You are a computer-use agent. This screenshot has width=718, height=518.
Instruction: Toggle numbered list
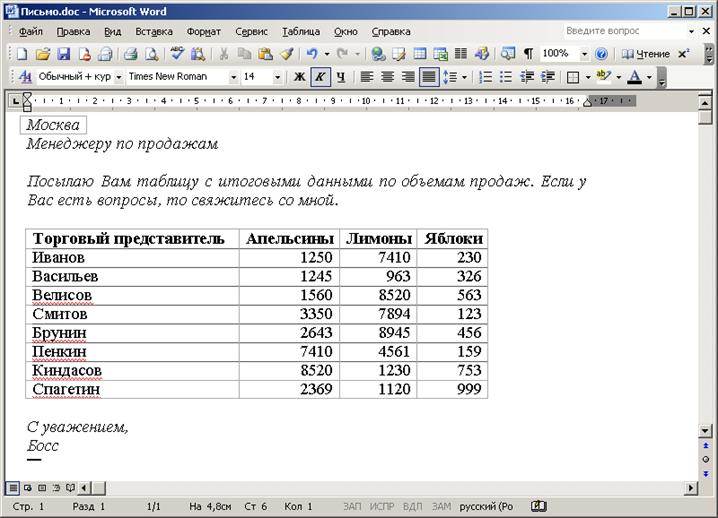click(x=485, y=77)
